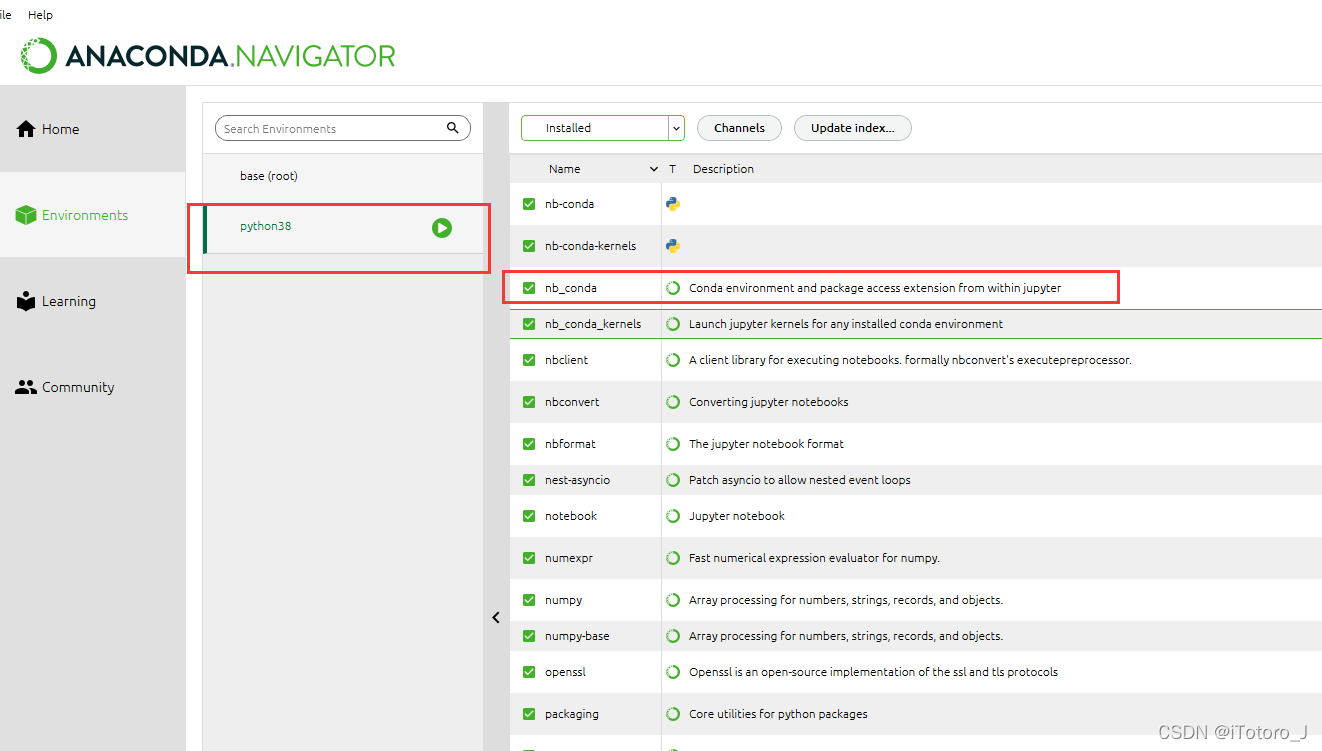This screenshot has height=751, width=1322.
Task: Click the conda ring icon for nbformat
Action: (673, 444)
